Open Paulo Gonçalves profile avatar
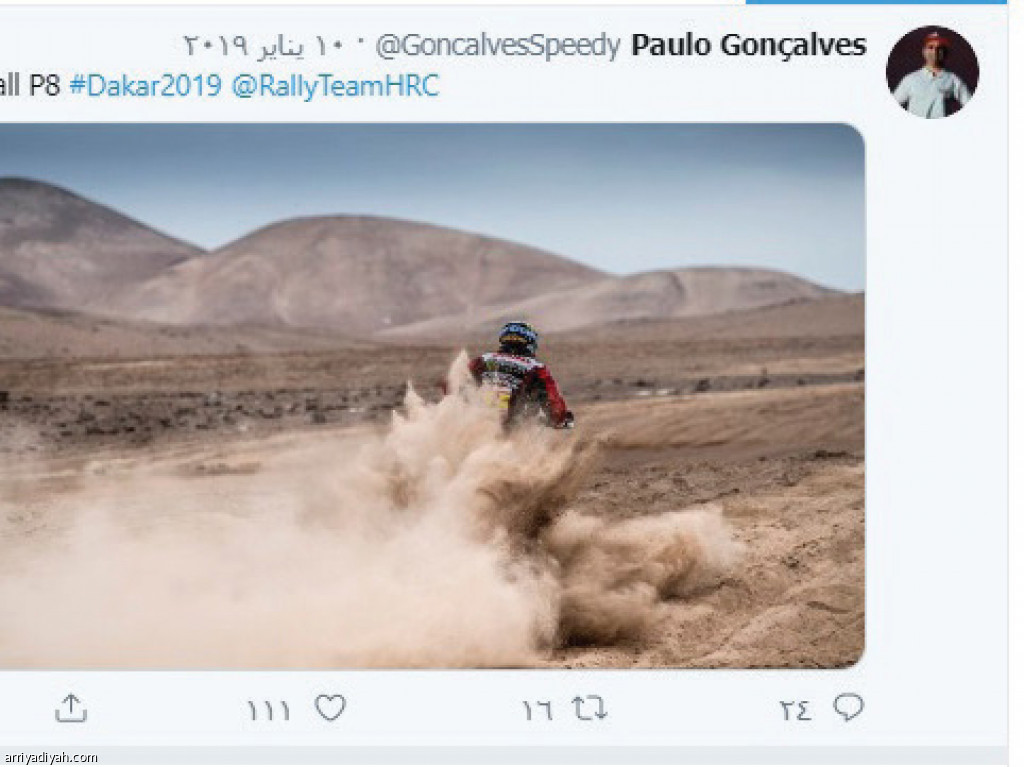 point(932,72)
